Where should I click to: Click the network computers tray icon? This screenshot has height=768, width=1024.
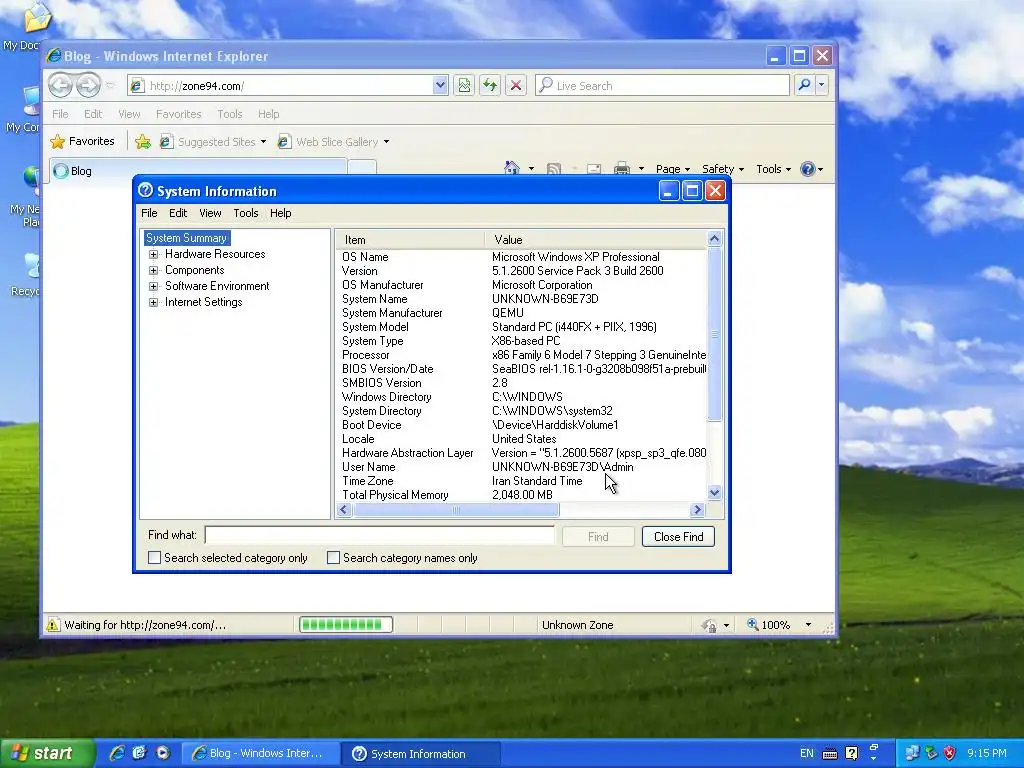(x=912, y=753)
